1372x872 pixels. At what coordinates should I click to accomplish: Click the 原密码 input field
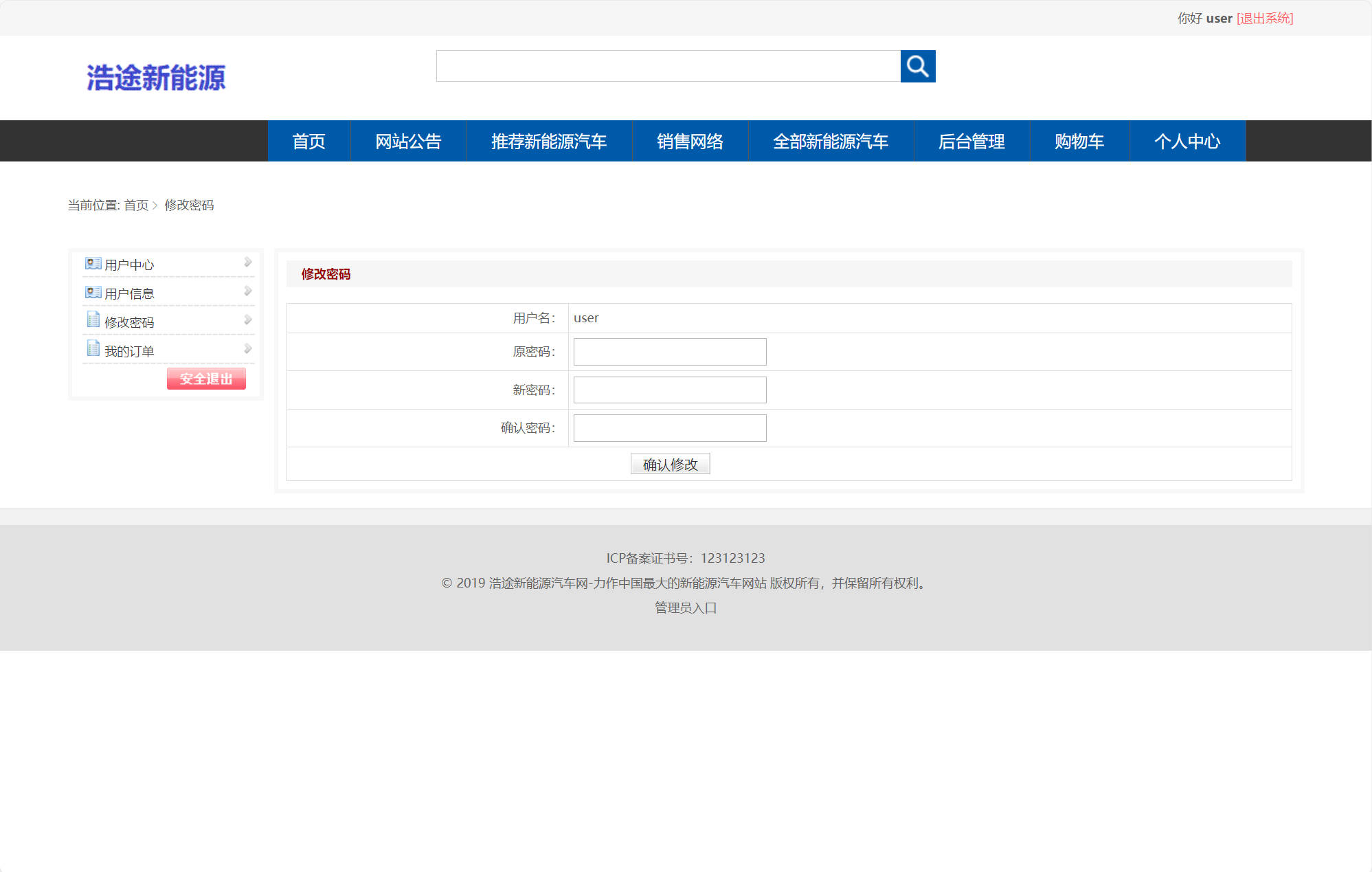pyautogui.click(x=668, y=352)
